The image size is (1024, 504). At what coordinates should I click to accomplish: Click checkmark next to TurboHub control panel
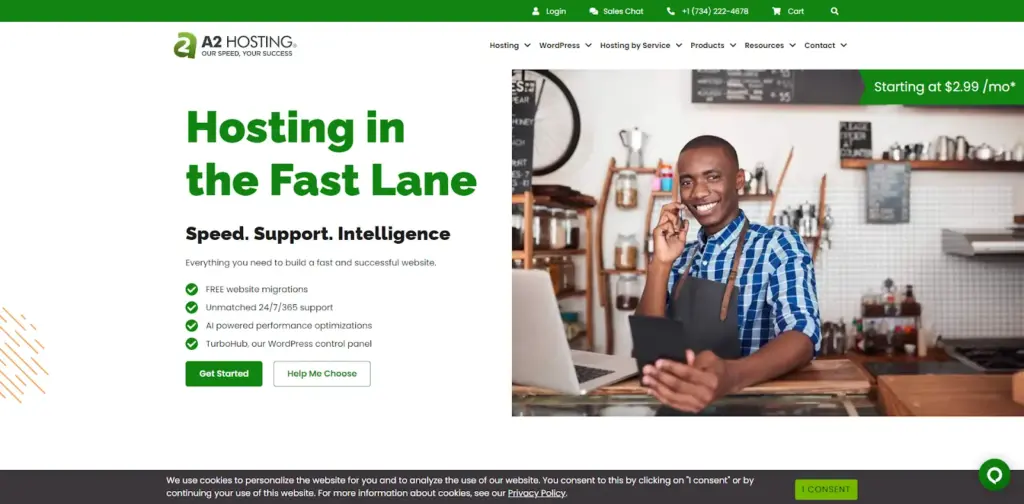(191, 344)
